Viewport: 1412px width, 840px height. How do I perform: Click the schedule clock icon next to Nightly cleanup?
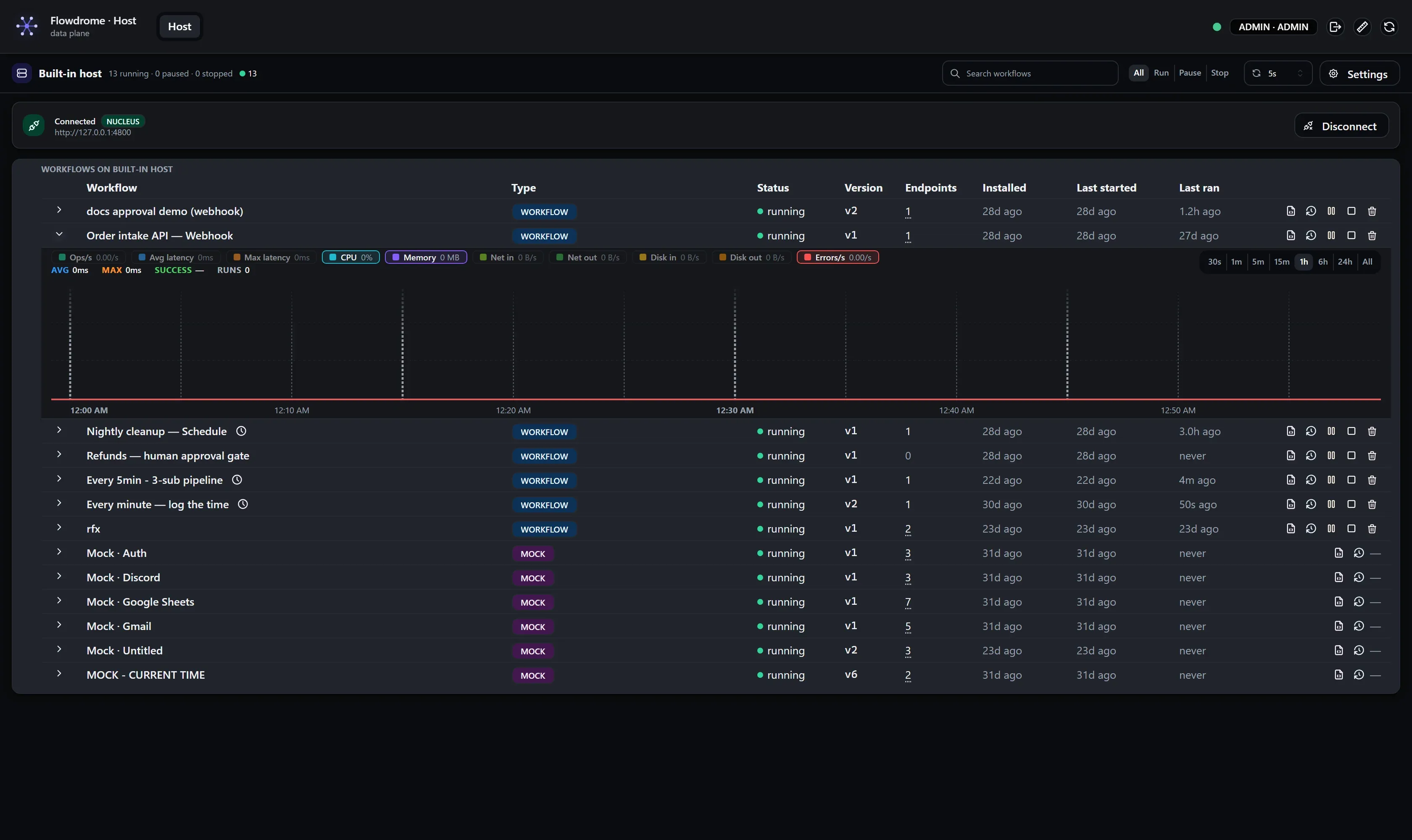tap(241, 431)
